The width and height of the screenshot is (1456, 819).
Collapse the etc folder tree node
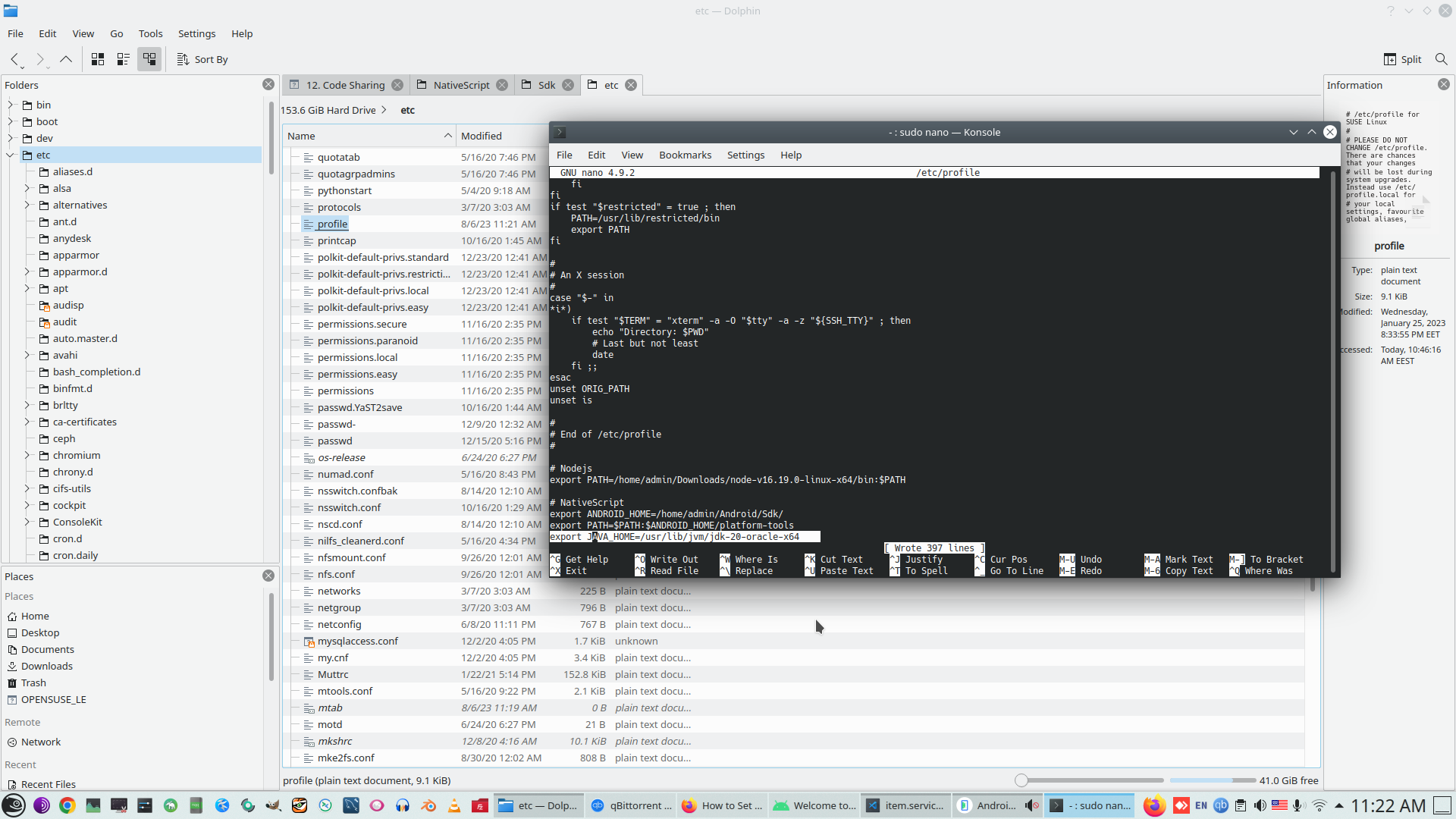tap(11, 155)
